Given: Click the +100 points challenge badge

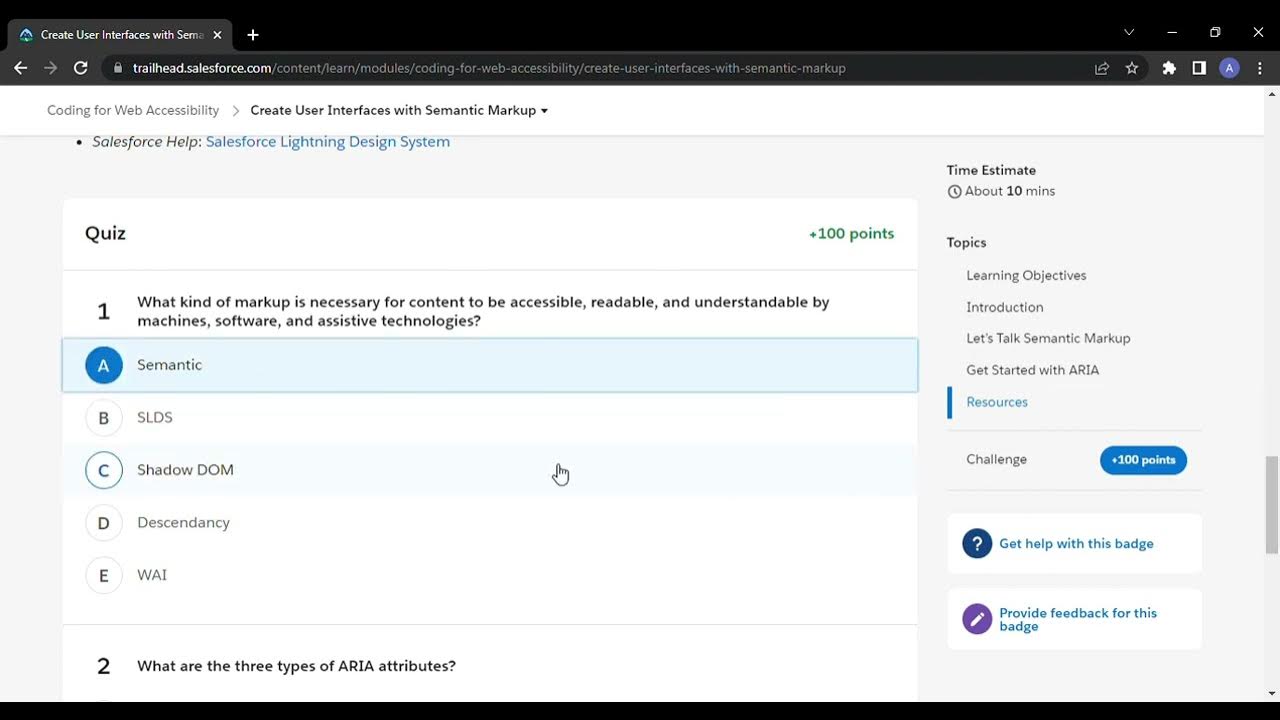Looking at the screenshot, I should point(1143,460).
